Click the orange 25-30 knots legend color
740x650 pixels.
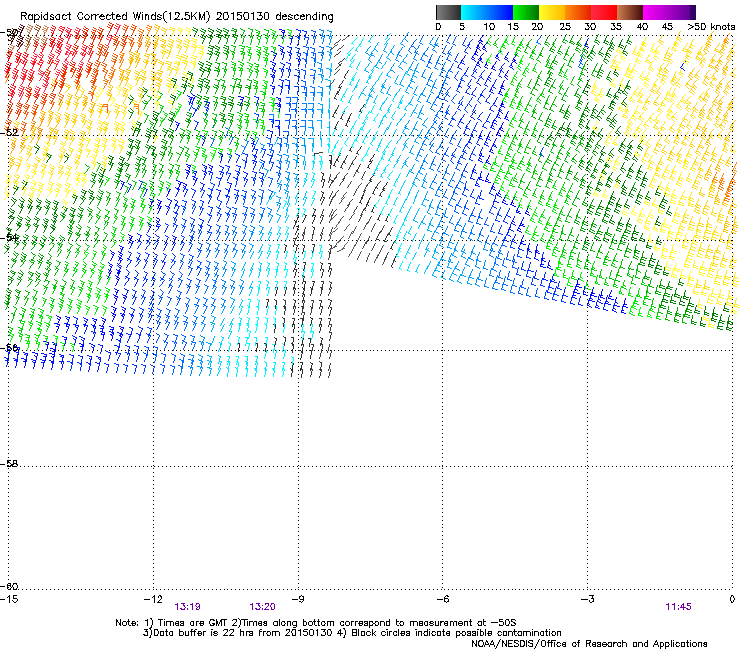578,12
